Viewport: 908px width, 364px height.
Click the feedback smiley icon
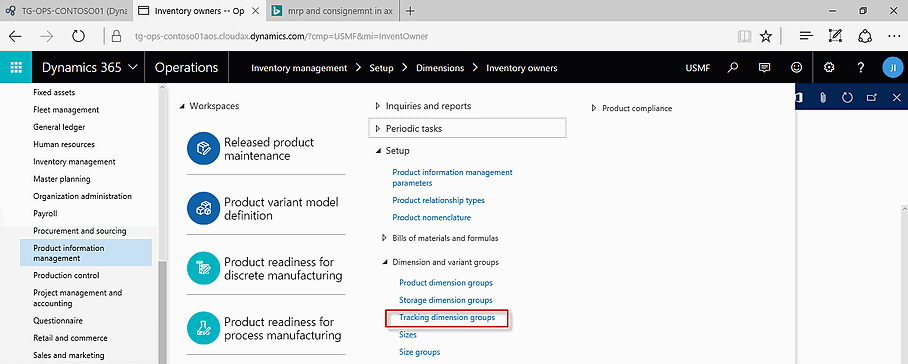796,68
